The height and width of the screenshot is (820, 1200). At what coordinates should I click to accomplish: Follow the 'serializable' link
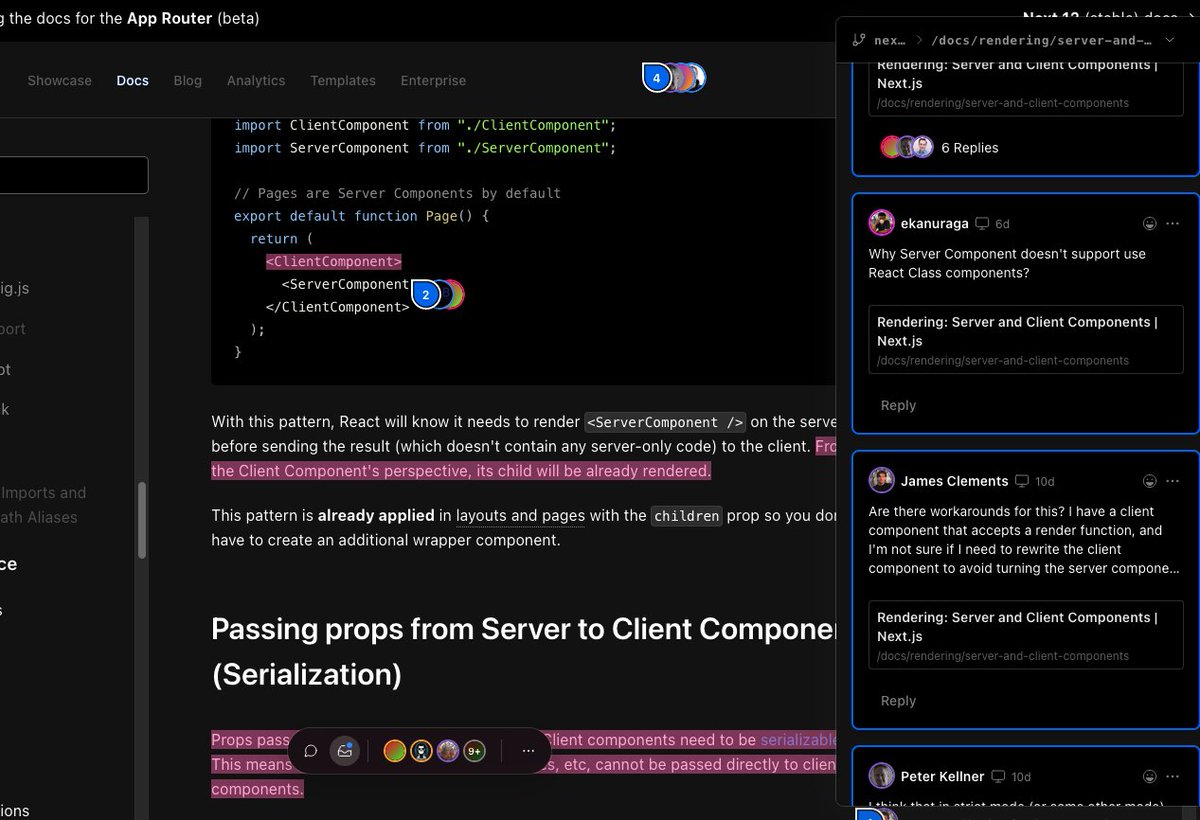pyautogui.click(x=798, y=740)
